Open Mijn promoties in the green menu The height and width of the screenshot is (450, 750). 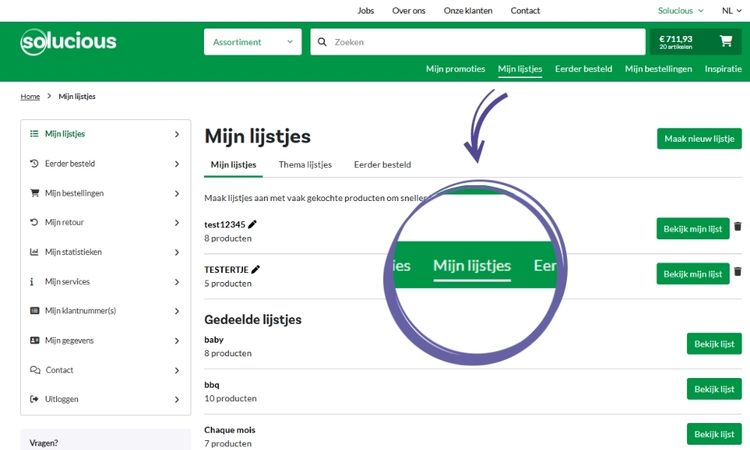455,69
